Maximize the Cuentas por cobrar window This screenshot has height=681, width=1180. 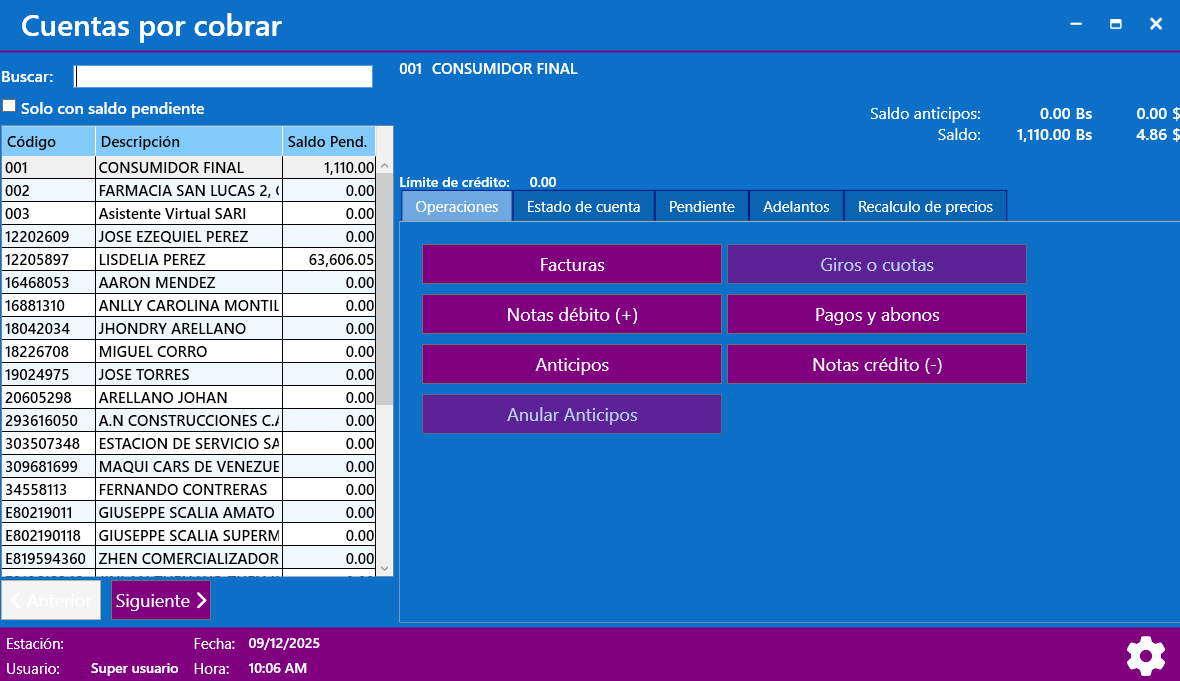[1115, 24]
